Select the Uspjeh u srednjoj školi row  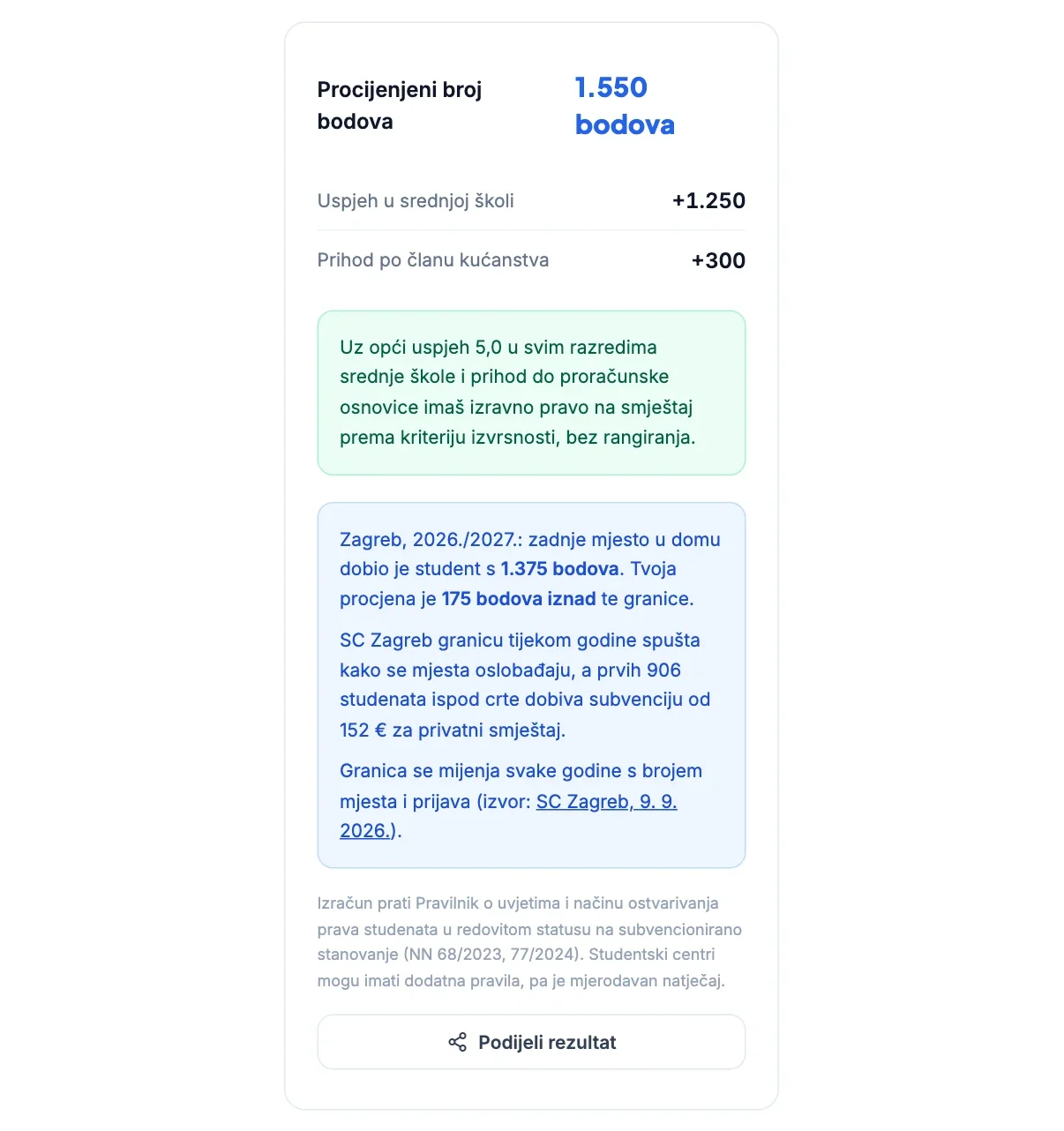(531, 201)
